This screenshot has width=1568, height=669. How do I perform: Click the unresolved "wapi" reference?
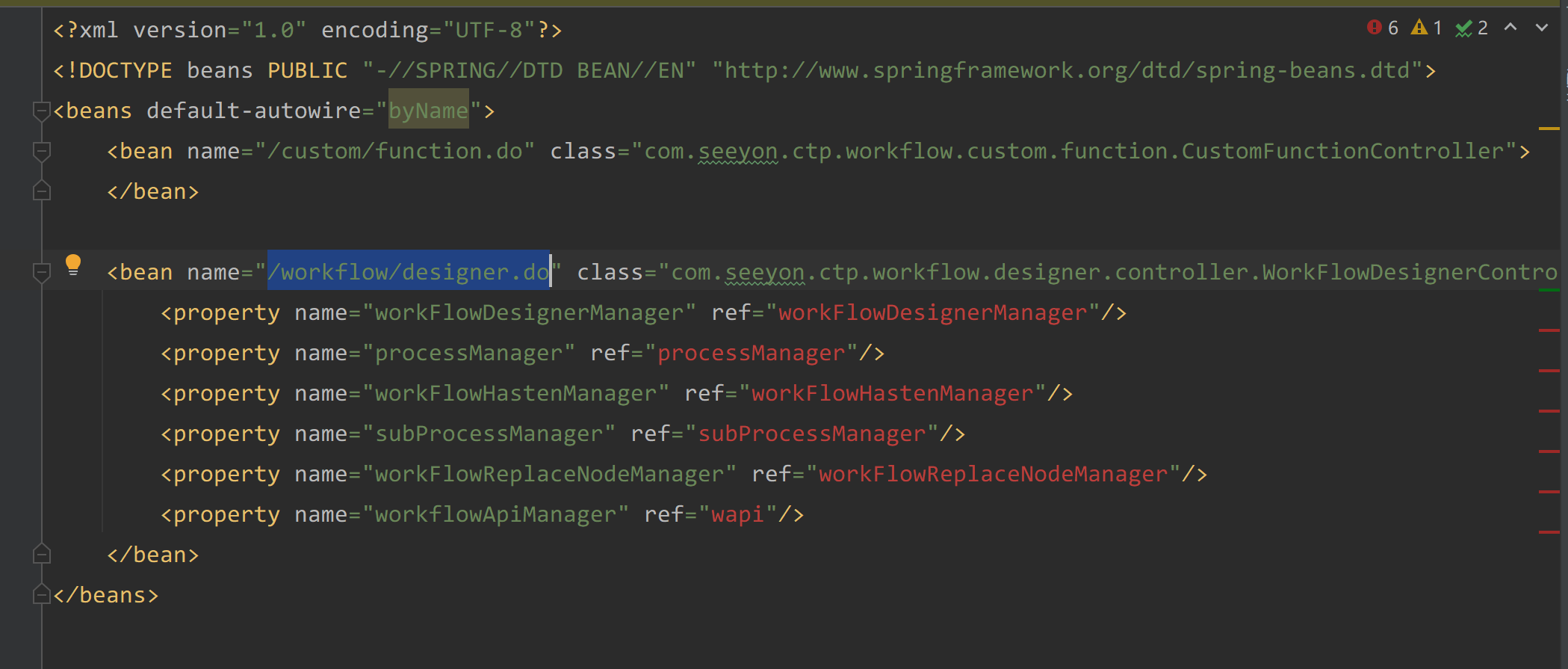click(737, 514)
